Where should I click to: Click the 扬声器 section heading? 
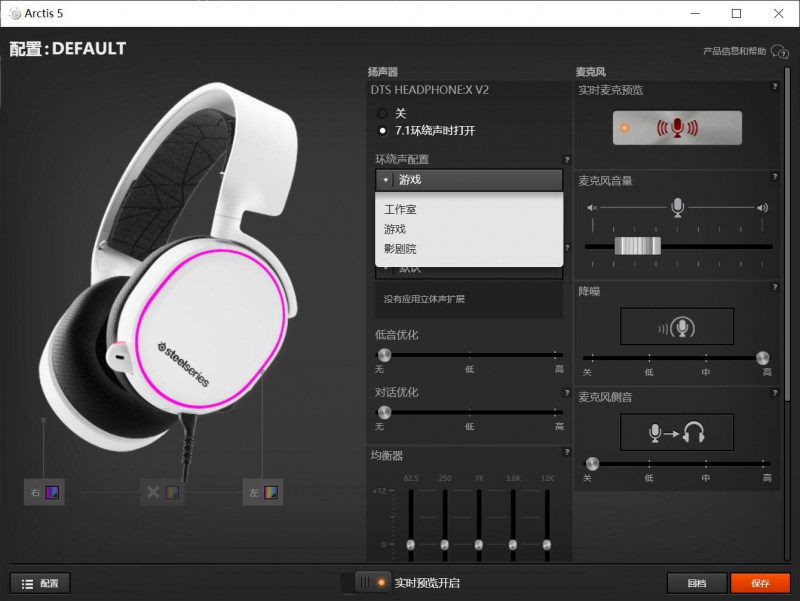point(383,72)
